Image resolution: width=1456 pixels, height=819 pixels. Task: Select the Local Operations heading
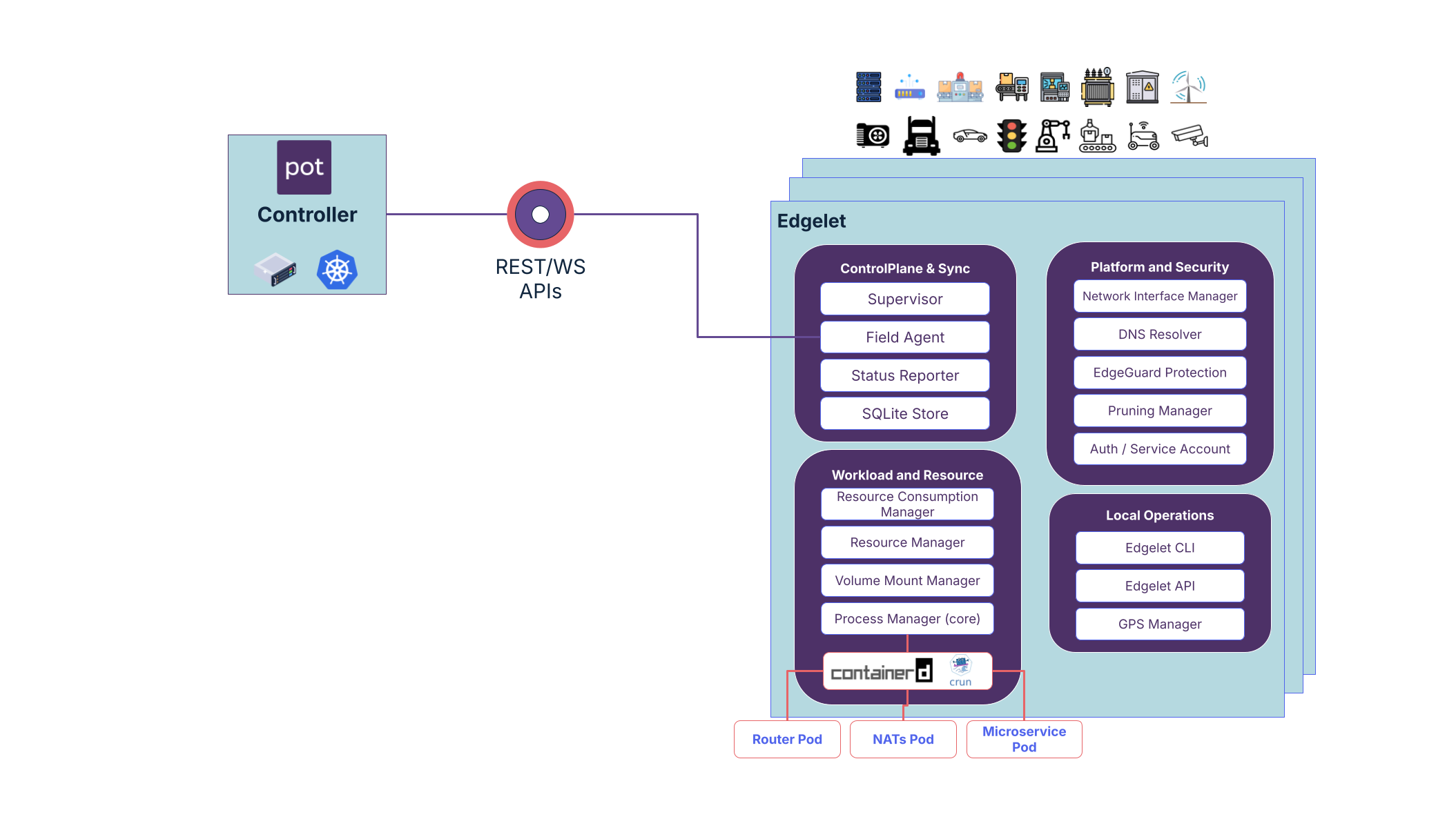point(1160,515)
